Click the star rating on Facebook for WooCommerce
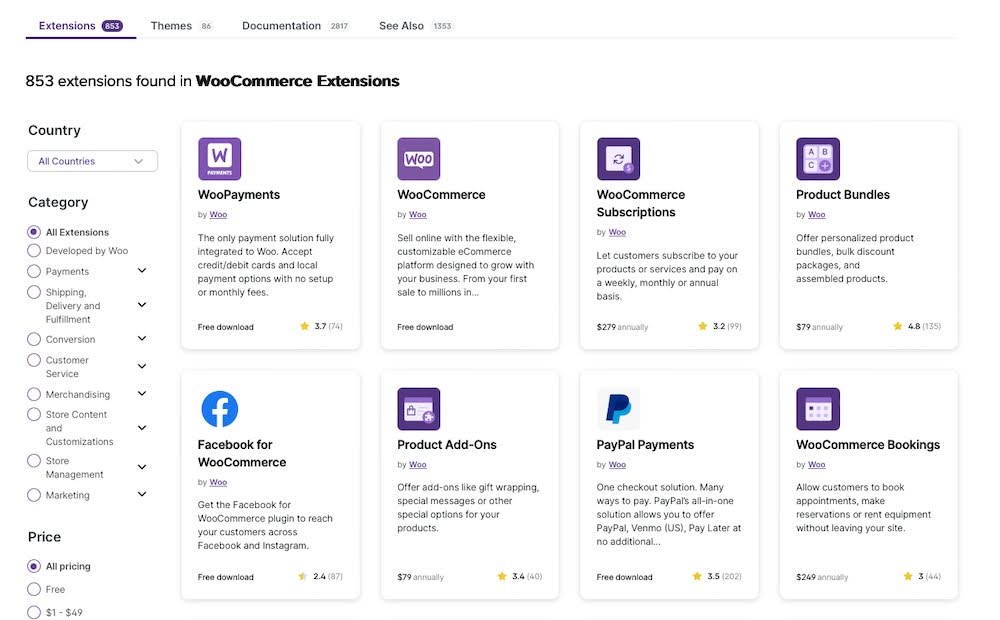Screen dimensions: 1000x620 tap(321, 576)
